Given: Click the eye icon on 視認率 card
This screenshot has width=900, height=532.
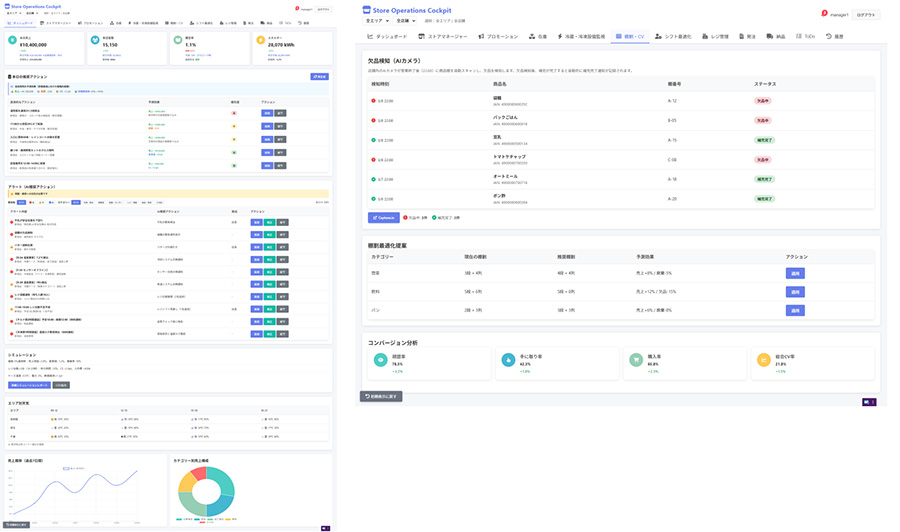Looking at the screenshot, I should pos(380,360).
